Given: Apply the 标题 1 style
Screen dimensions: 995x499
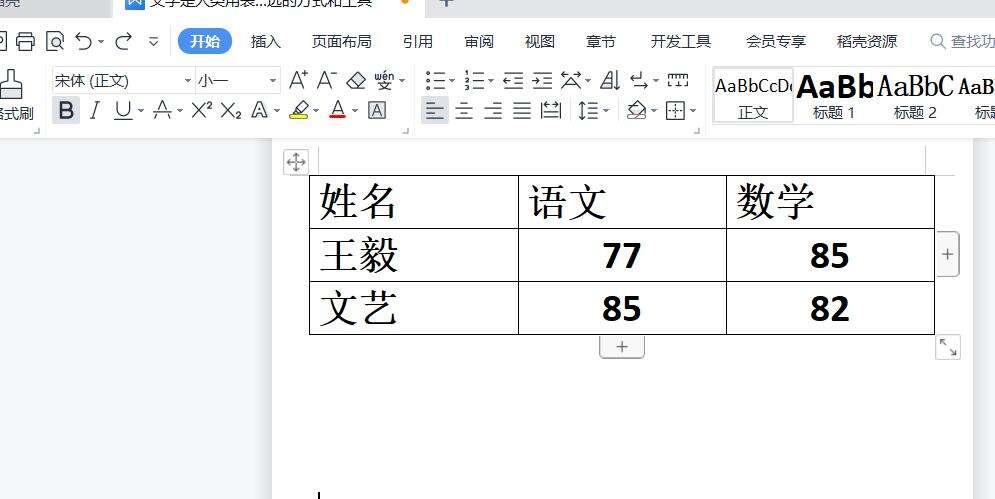Looking at the screenshot, I should (834, 95).
